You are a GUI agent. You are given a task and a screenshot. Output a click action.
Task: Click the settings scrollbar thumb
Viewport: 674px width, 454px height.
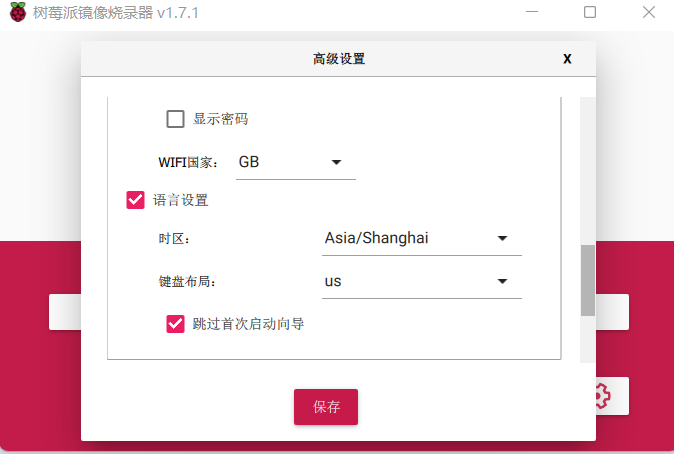[588, 280]
